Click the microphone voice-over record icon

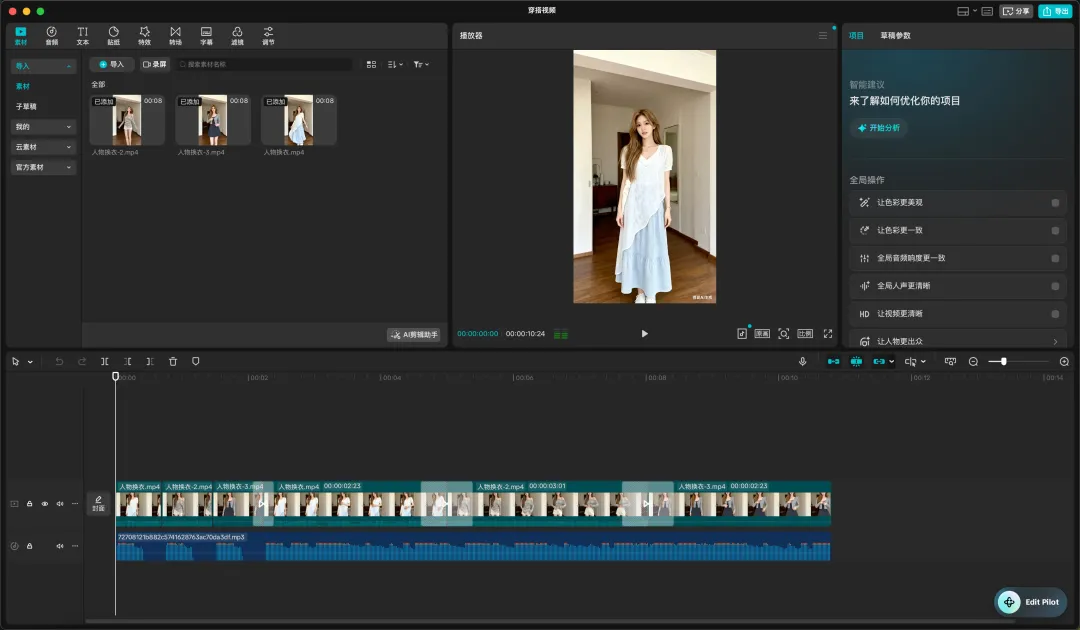[x=802, y=361]
